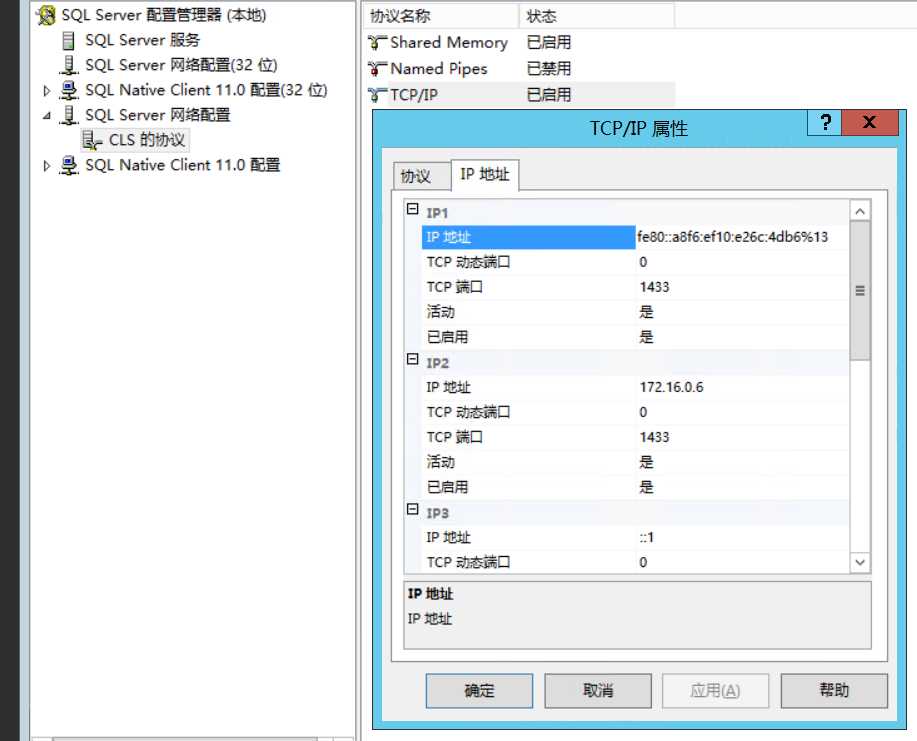Select the Named Pipes protocol row
The width and height of the screenshot is (917, 741).
[x=519, y=69]
